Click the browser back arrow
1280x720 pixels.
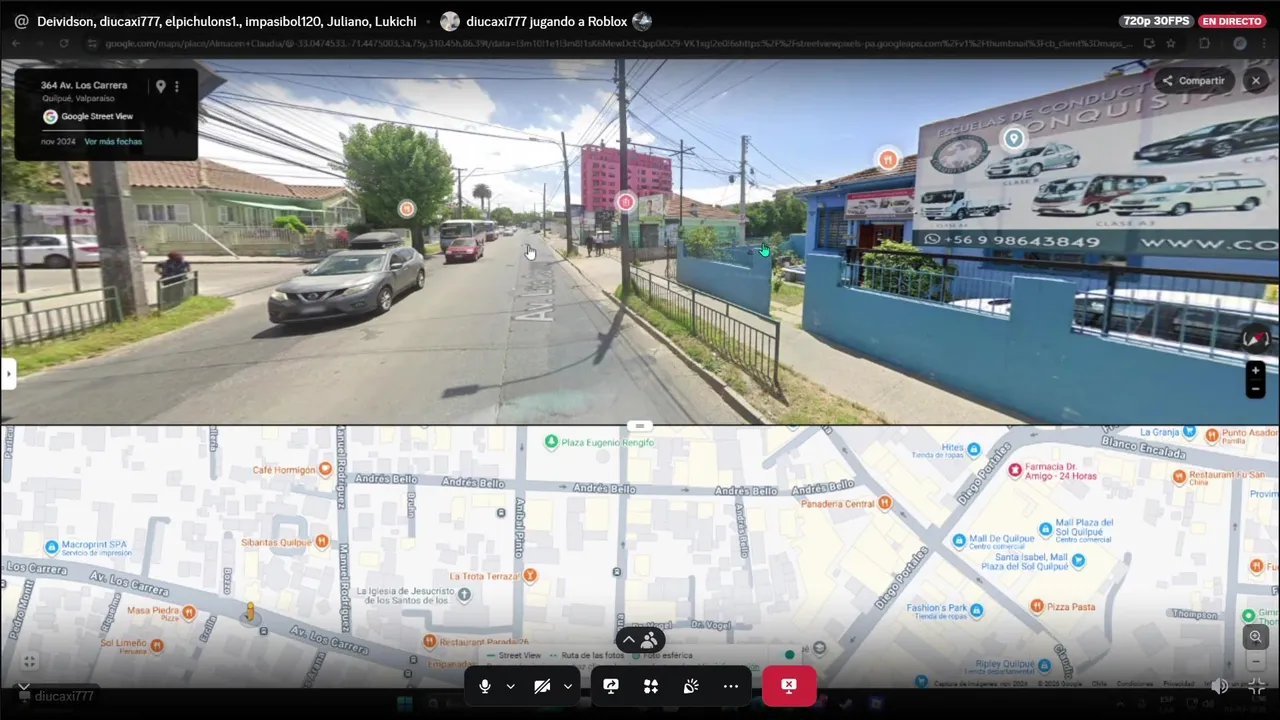click(x=17, y=44)
